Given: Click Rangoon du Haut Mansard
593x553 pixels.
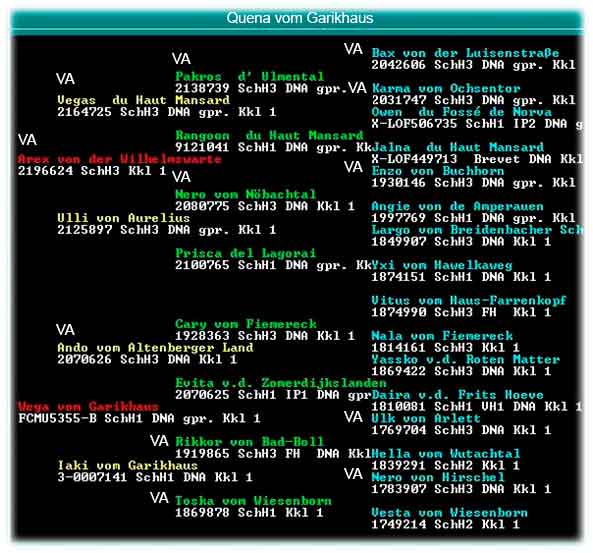Looking at the screenshot, I should pos(269,135).
